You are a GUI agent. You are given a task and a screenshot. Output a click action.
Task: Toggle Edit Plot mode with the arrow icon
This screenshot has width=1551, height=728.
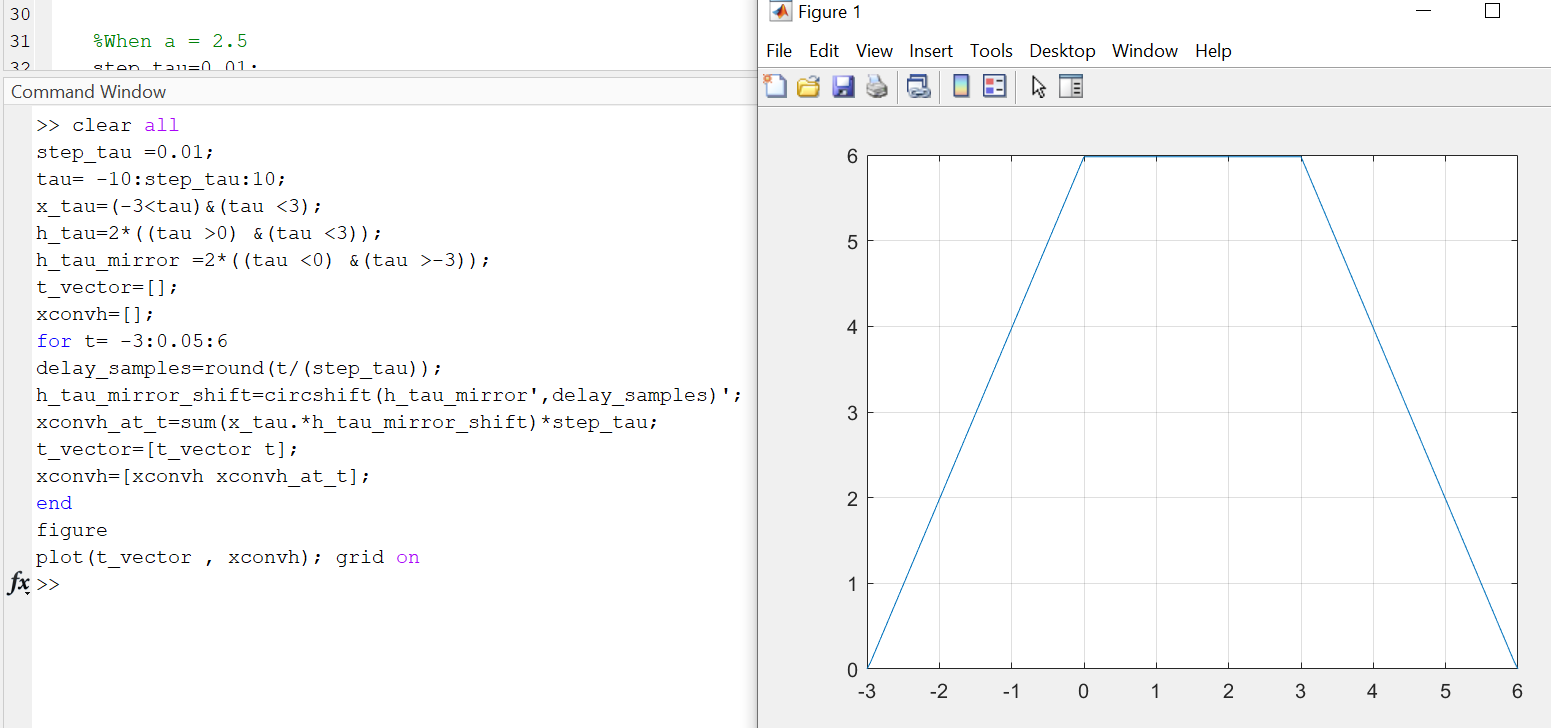click(1038, 86)
